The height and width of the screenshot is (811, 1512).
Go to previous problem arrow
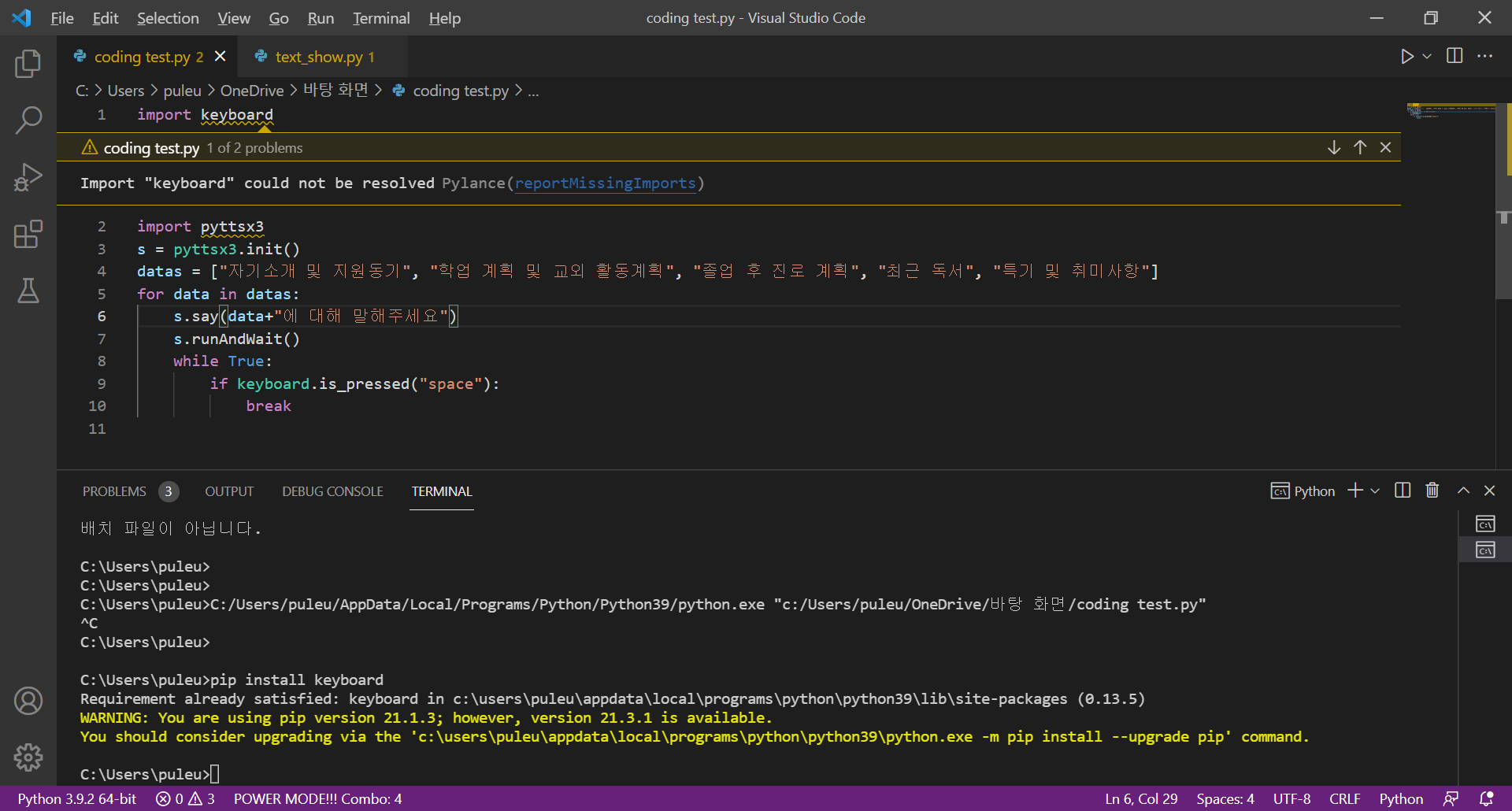point(1360,147)
